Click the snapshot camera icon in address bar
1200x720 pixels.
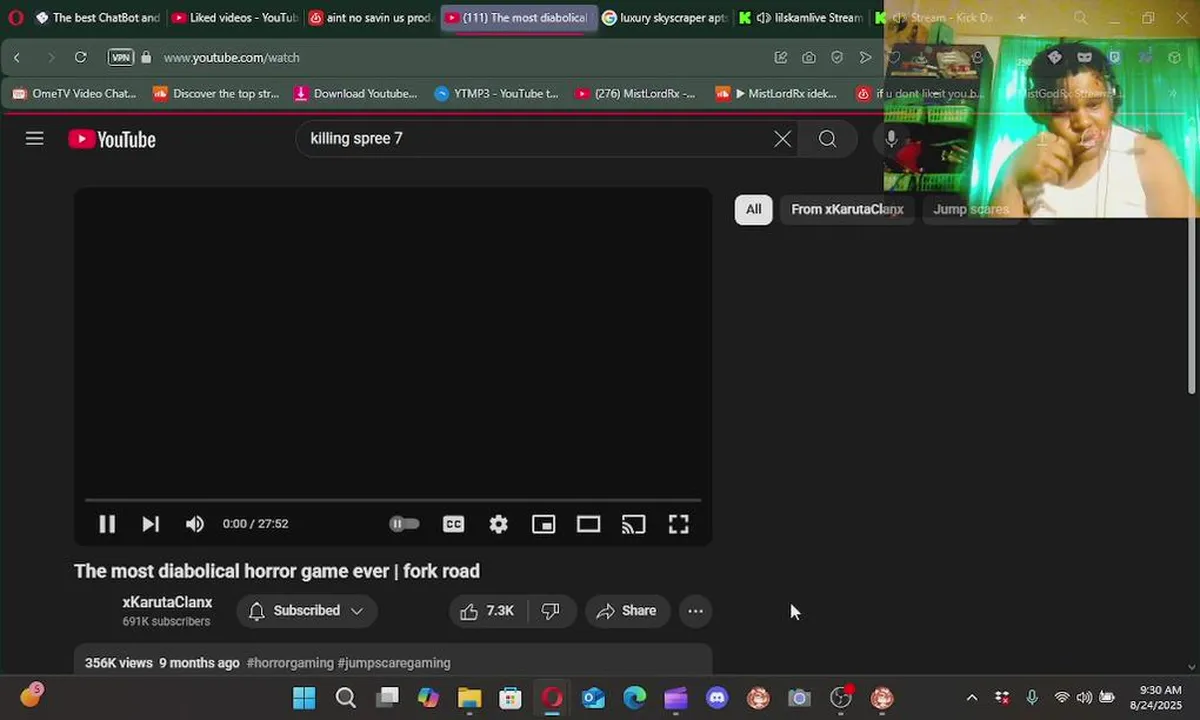[808, 58]
